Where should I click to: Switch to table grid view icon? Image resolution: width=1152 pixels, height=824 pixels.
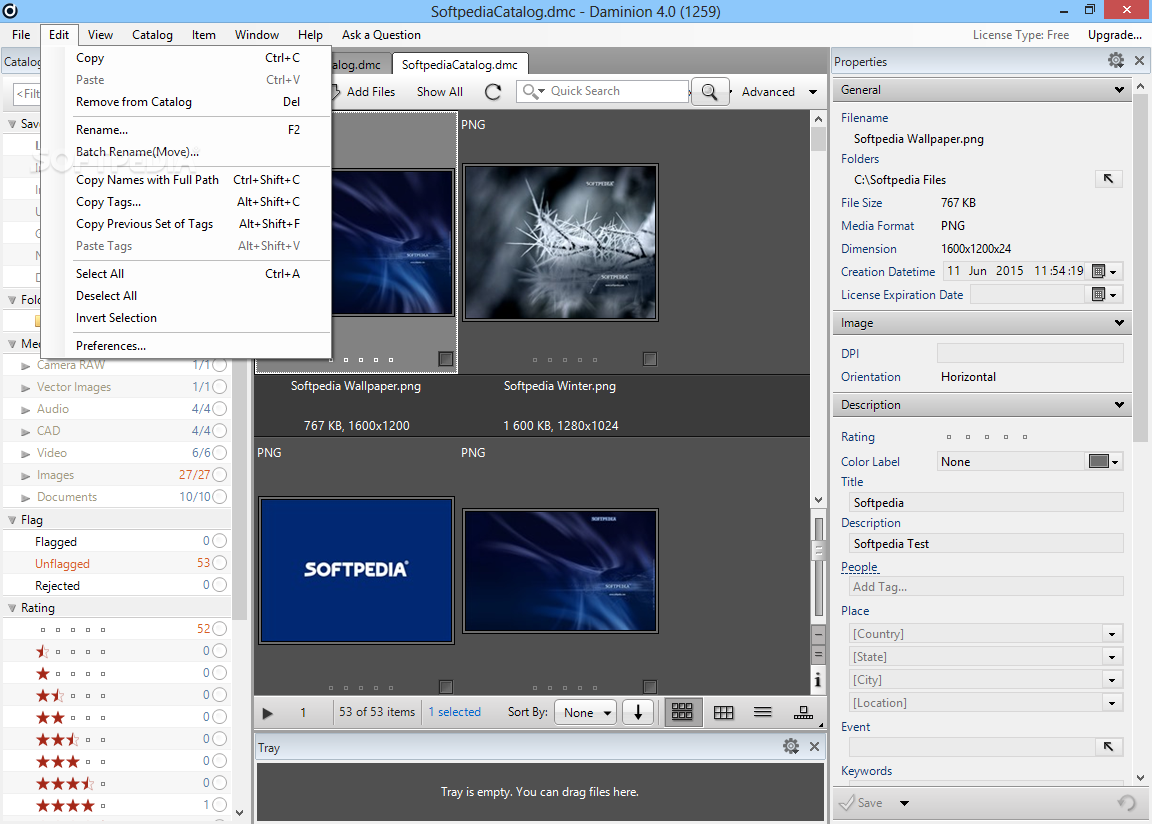pyautogui.click(x=724, y=712)
